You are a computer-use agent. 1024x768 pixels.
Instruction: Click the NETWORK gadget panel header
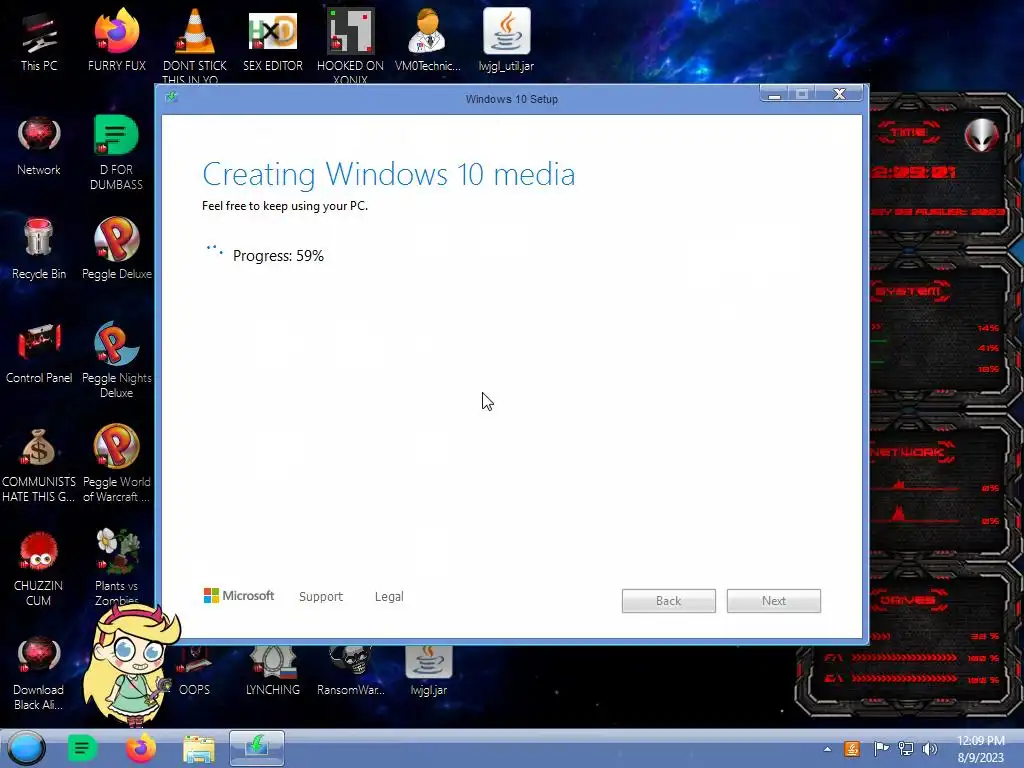pos(912,452)
